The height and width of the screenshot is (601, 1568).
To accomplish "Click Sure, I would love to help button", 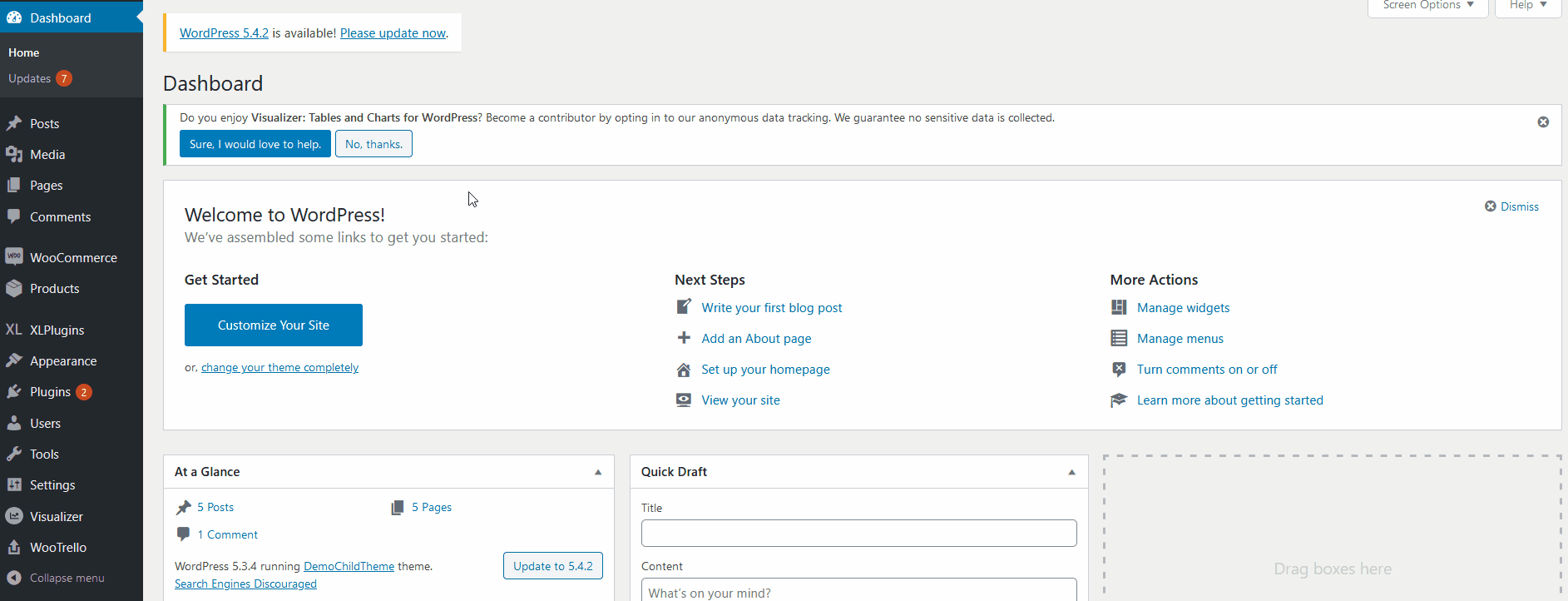I will coord(255,144).
